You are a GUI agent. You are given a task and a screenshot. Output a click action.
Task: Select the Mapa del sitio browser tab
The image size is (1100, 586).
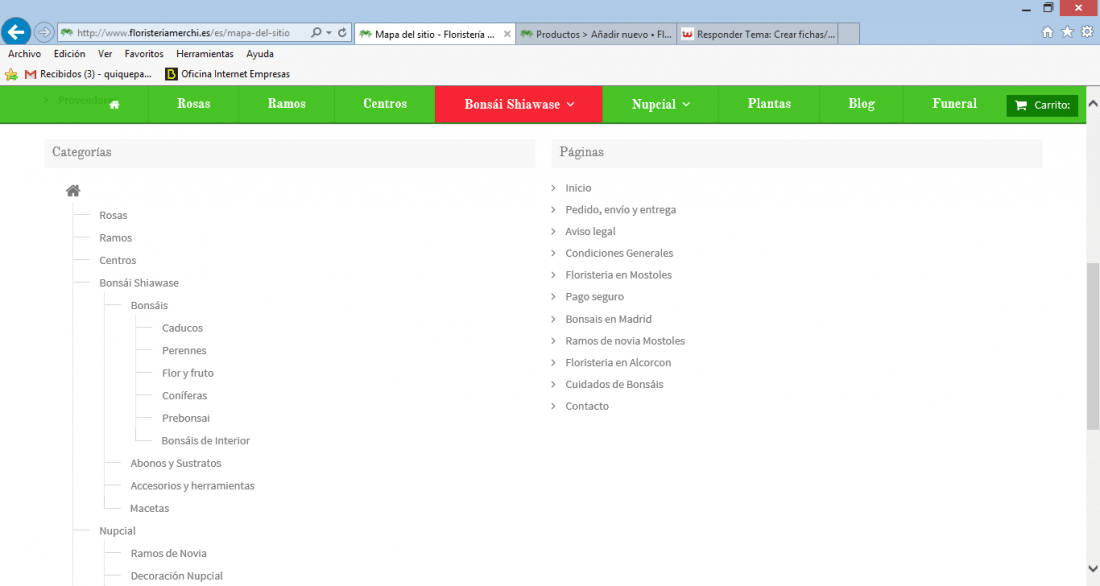(x=435, y=34)
